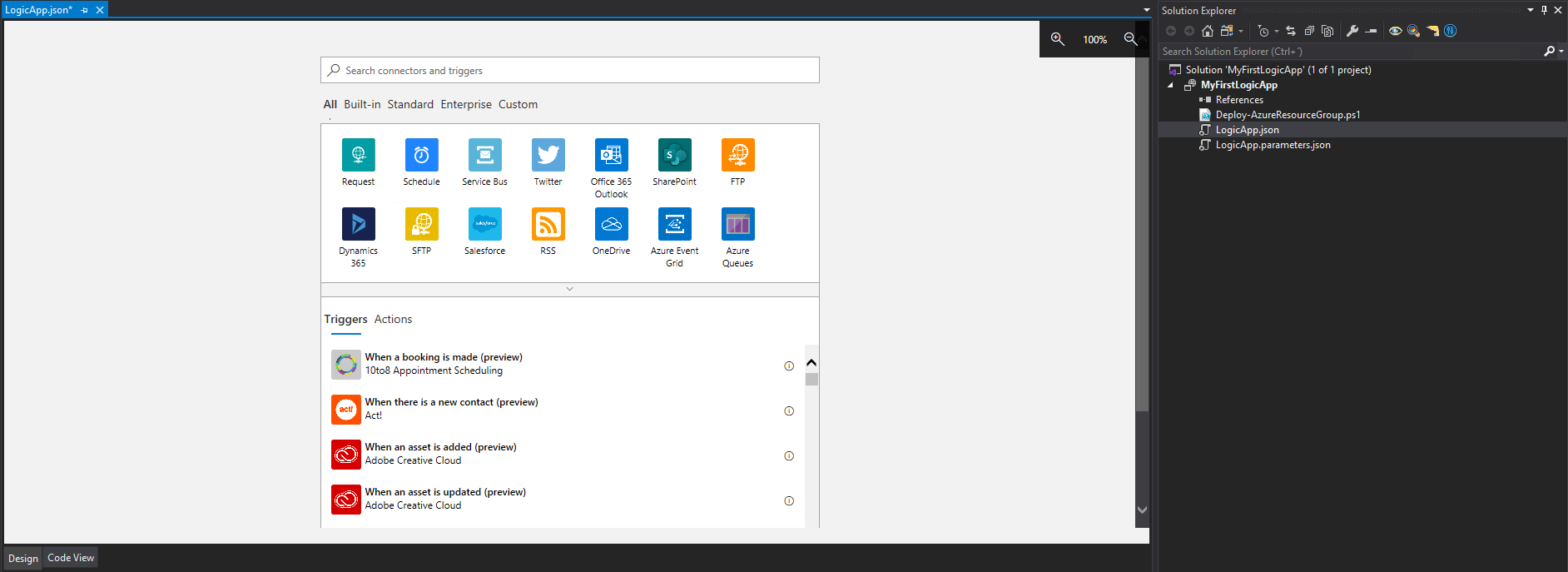
Task: Pick the Service Bus connector
Action: tap(484, 156)
